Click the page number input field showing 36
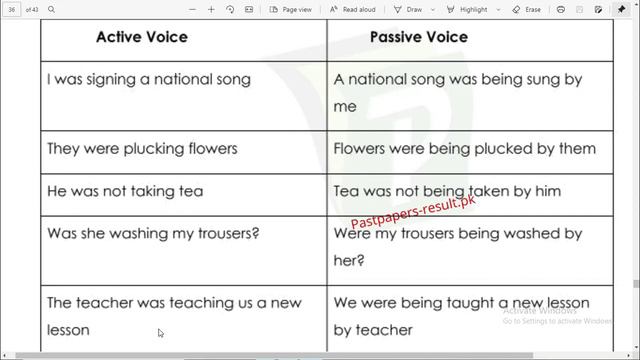640x360 pixels. pos(11,9)
